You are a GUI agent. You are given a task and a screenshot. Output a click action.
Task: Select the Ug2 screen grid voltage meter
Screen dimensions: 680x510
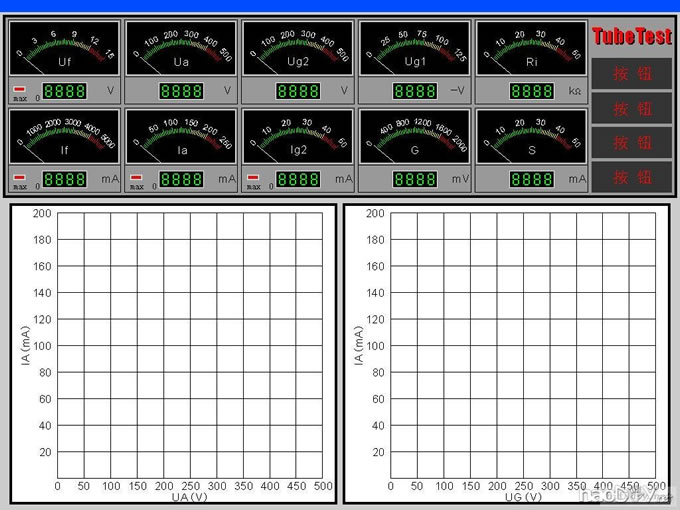[297, 48]
